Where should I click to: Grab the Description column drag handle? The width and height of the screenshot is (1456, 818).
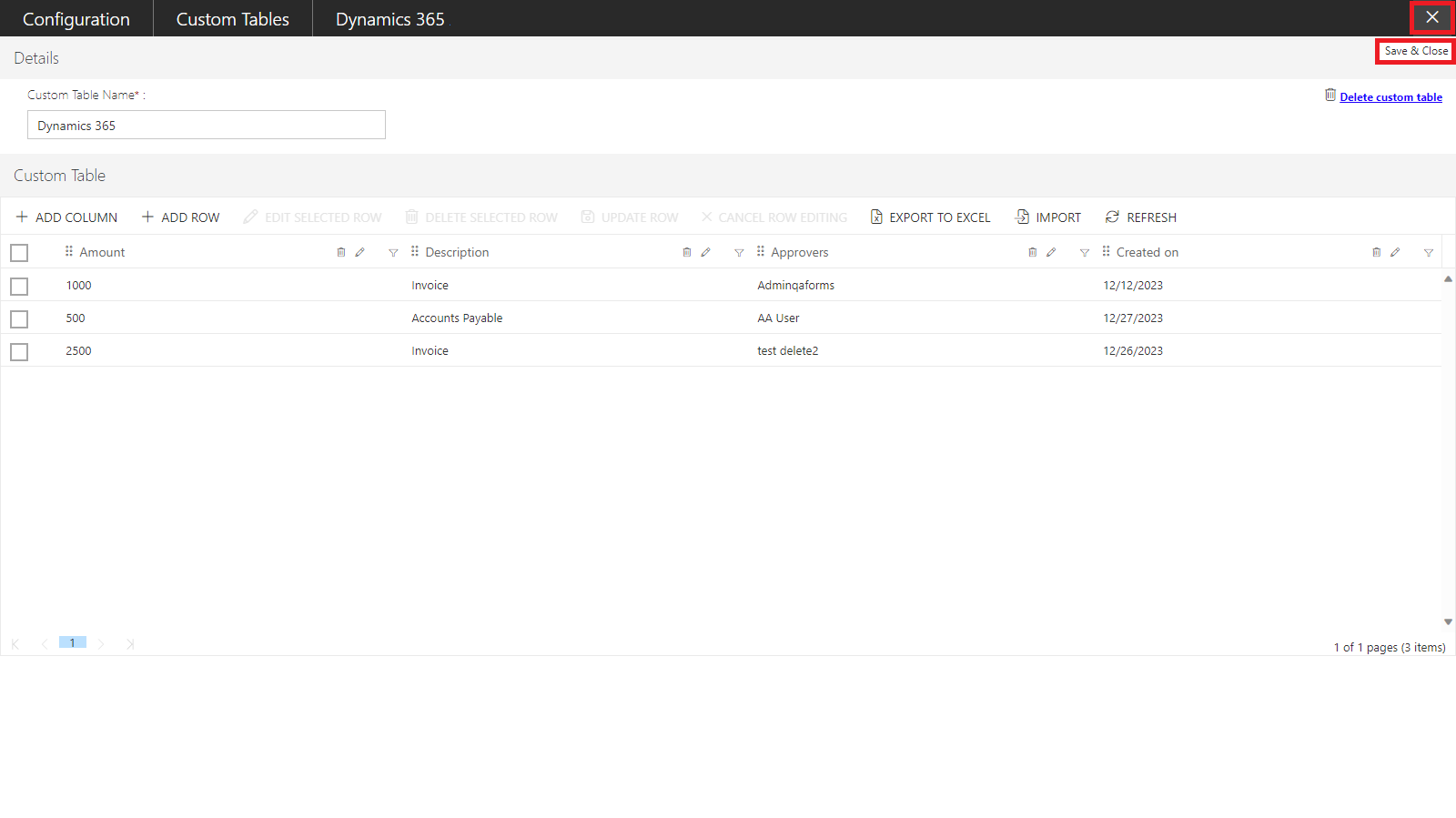point(415,251)
